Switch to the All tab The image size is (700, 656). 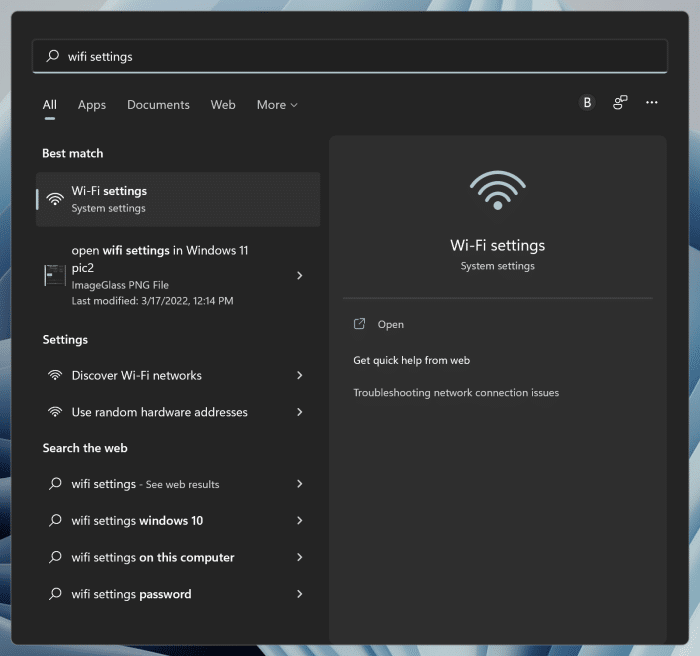tap(50, 105)
